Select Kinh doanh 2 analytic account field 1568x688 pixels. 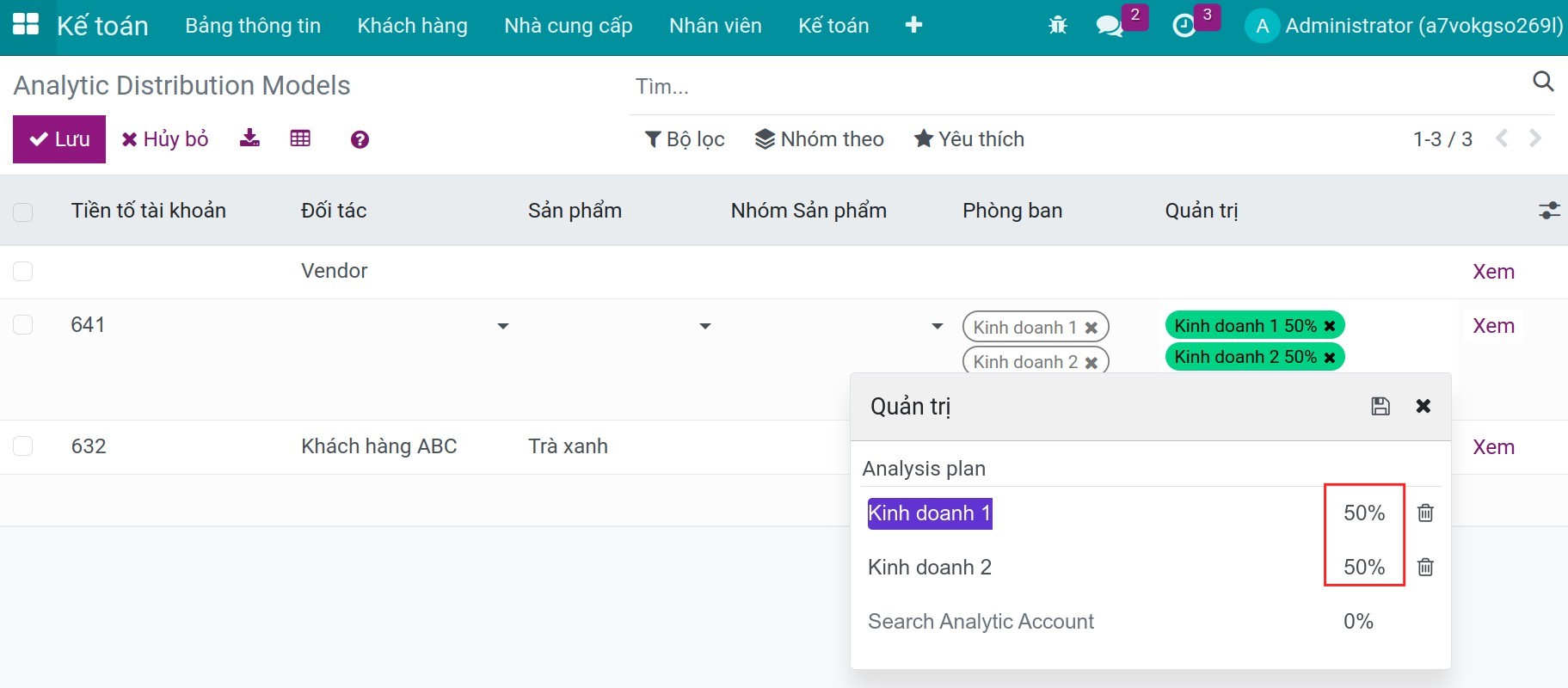click(x=930, y=568)
